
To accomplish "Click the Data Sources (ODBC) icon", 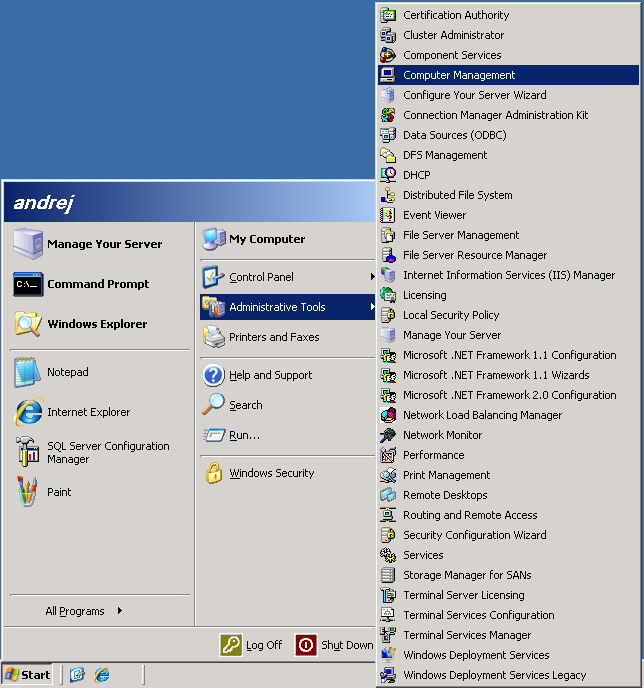I will coord(388,135).
